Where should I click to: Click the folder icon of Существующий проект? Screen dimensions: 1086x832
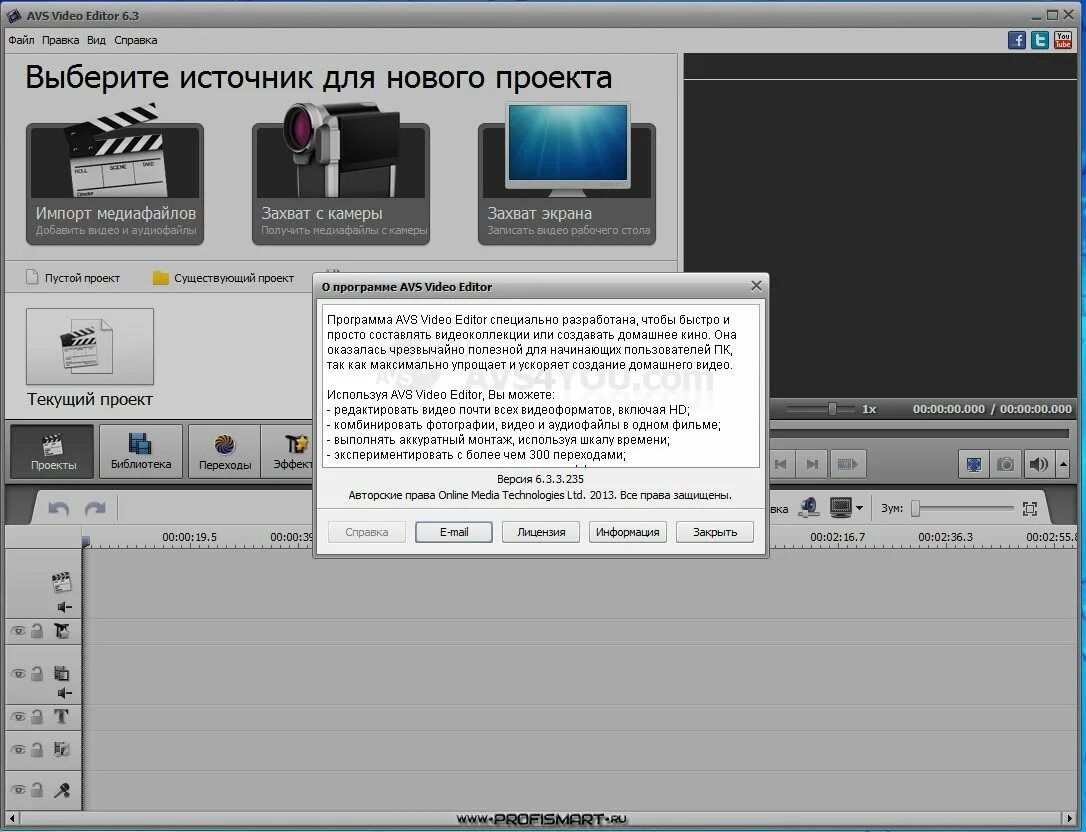(161, 278)
